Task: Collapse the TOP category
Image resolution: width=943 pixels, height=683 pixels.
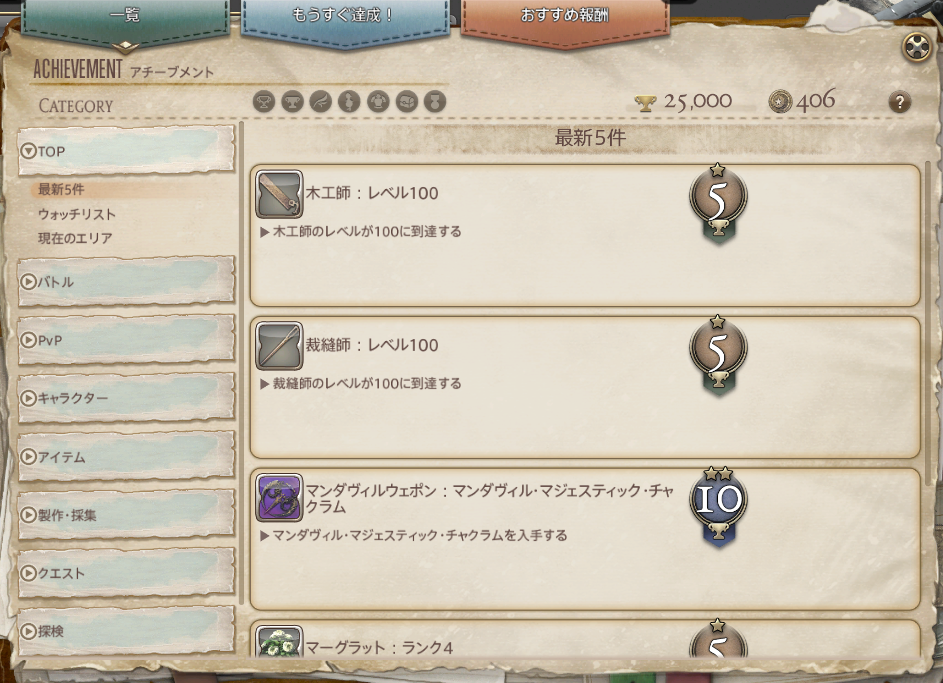Action: point(126,150)
